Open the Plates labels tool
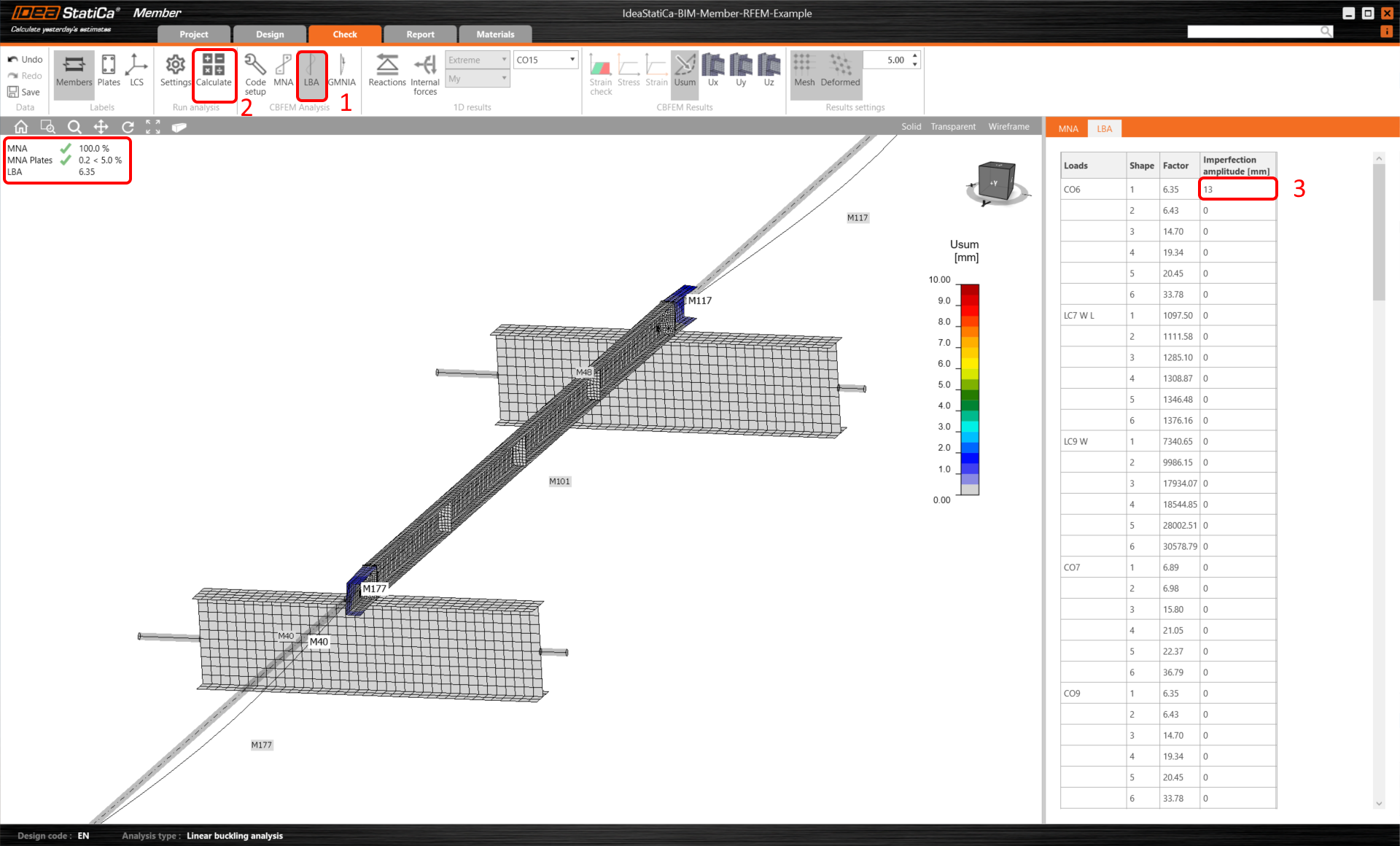Image resolution: width=1400 pixels, height=846 pixels. tap(108, 71)
